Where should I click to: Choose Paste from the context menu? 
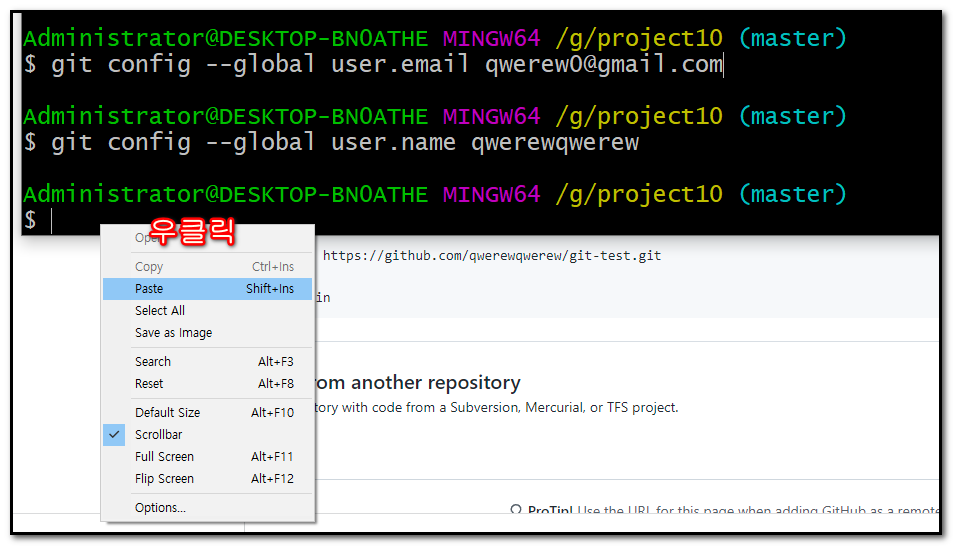(x=150, y=288)
